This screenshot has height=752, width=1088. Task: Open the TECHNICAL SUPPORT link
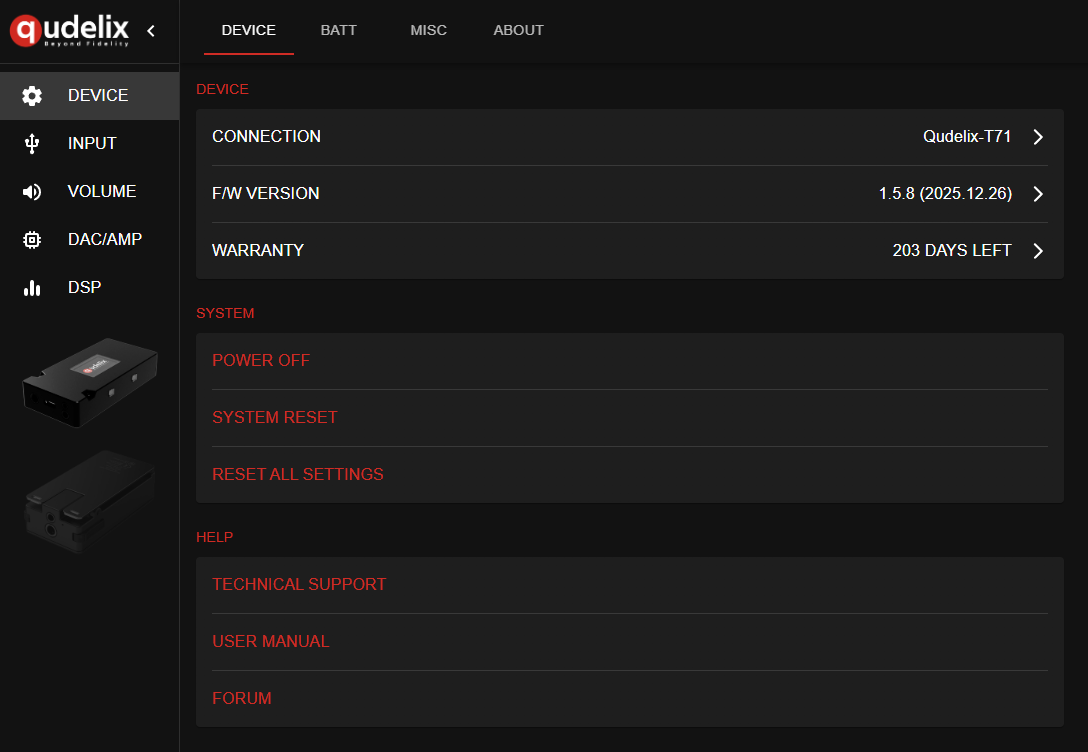[299, 584]
